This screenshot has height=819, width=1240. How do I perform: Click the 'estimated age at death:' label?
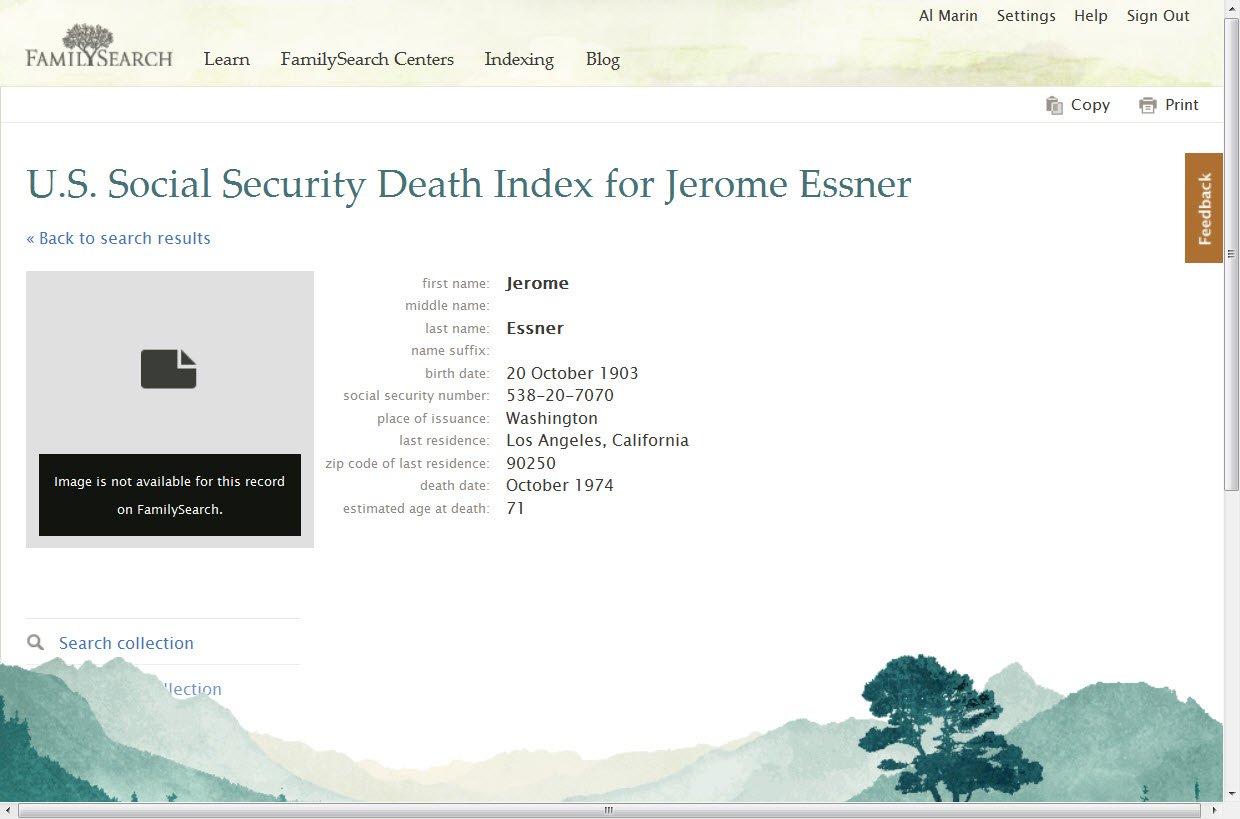point(416,509)
